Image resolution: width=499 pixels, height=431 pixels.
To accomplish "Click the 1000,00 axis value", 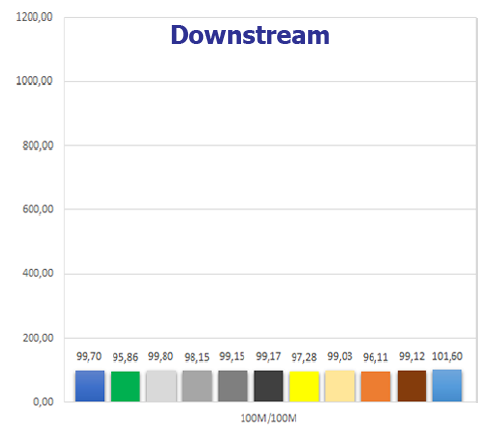I will pos(34,81).
